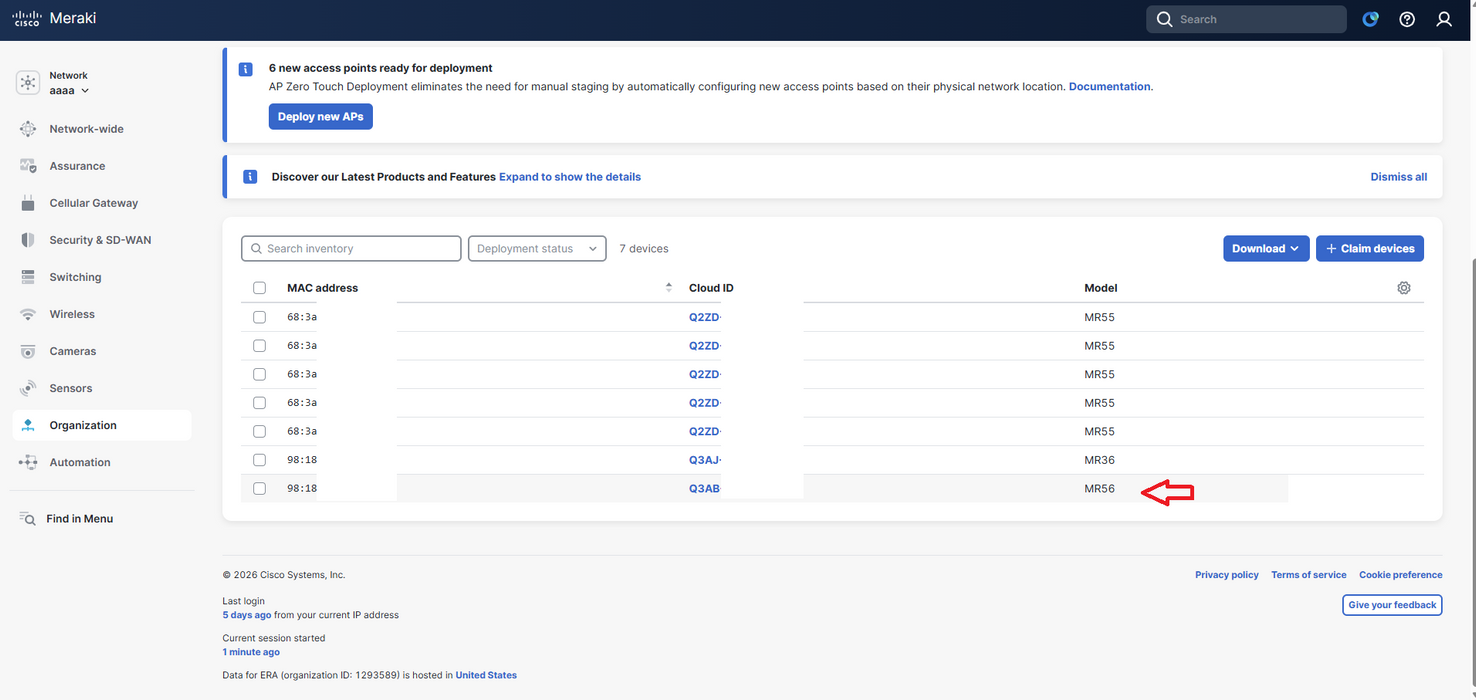Screen dimensions: 1476x700
Task: Open Switching menu
Action: coord(75,277)
